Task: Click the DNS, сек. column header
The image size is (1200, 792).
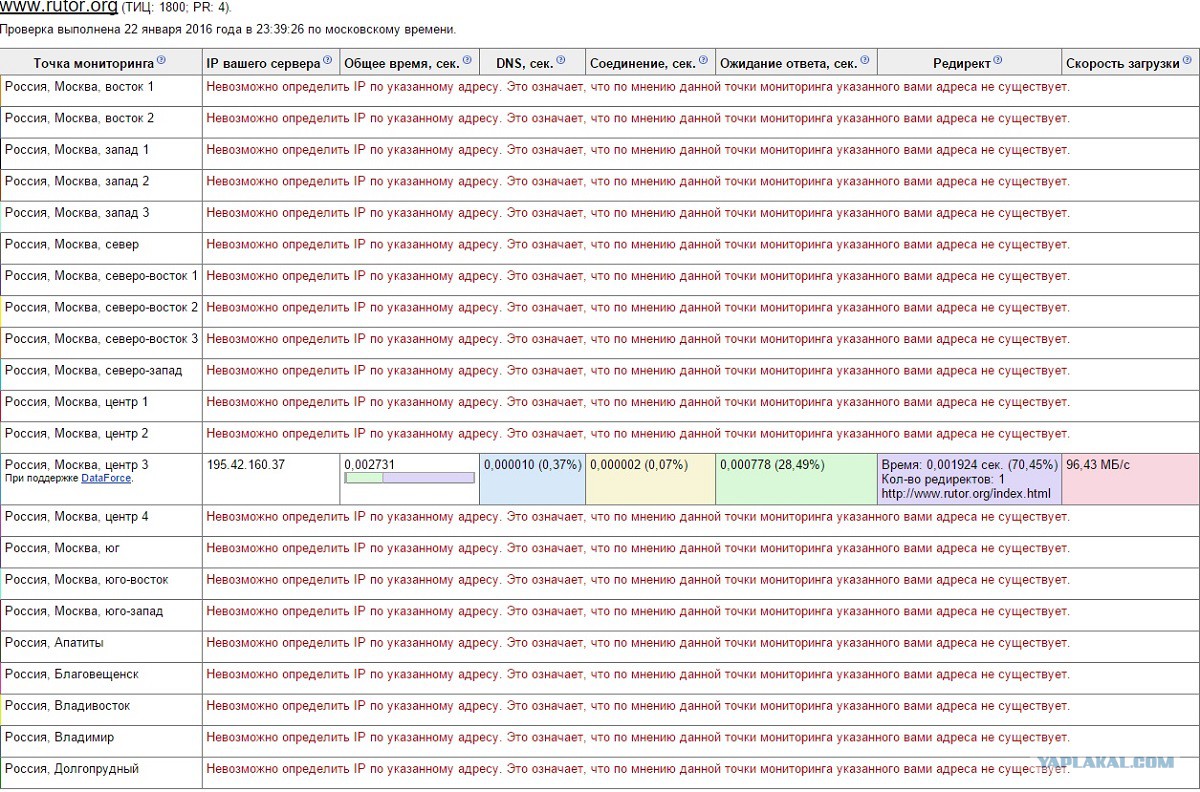Action: 533,62
